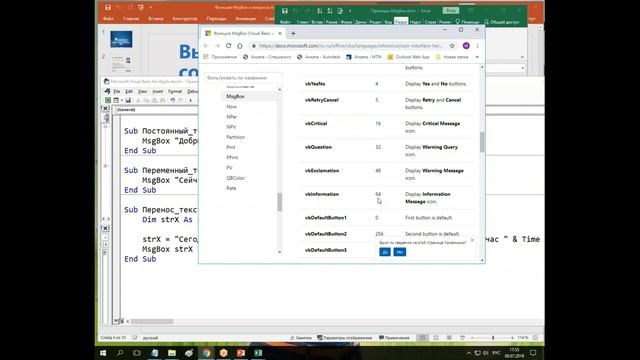This screenshot has height=360, width=640.
Task: Click the Chrome address bar URL
Action: coord(350,46)
